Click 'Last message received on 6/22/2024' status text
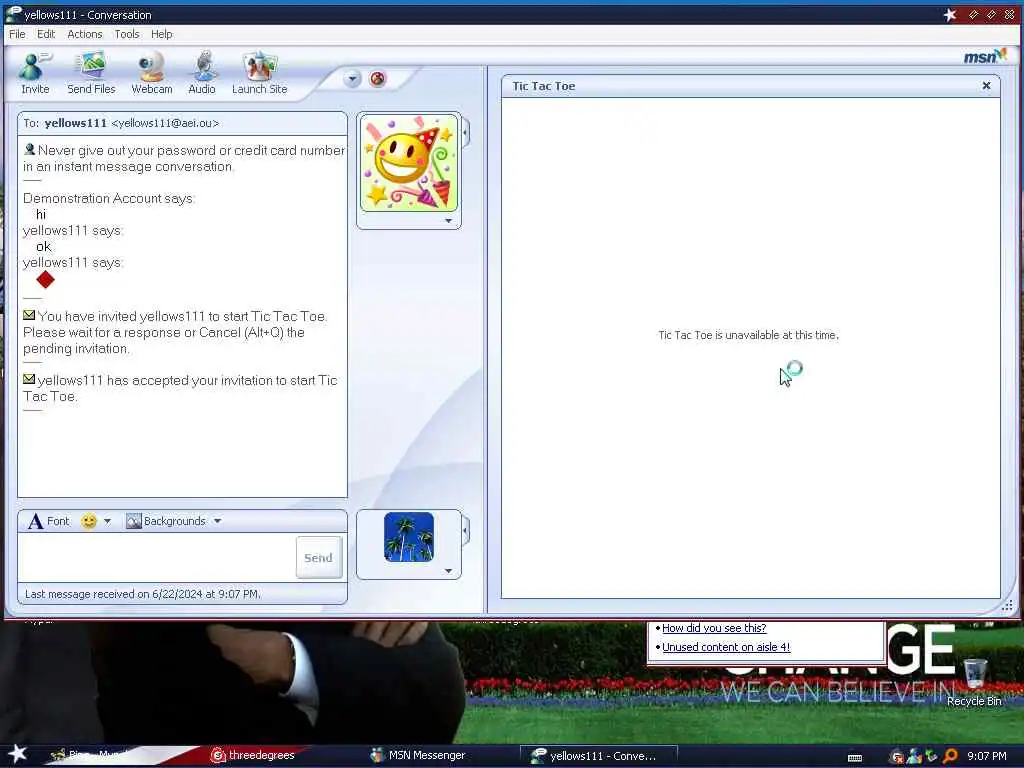Screen dimensions: 1024x768 click(142, 594)
